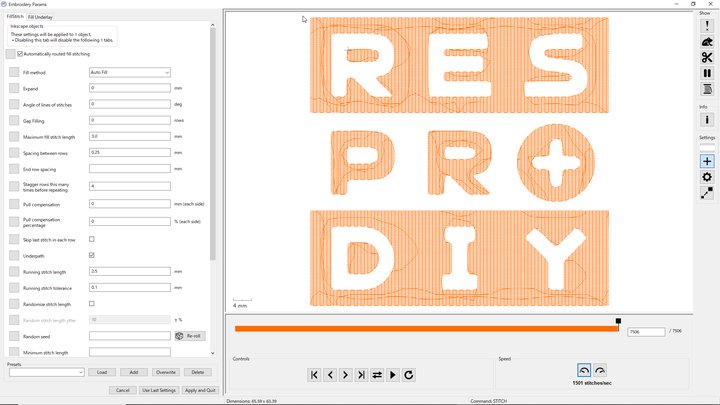Screen dimensions: 720x405
Task: Click Overwrite preset button
Action: (166, 372)
